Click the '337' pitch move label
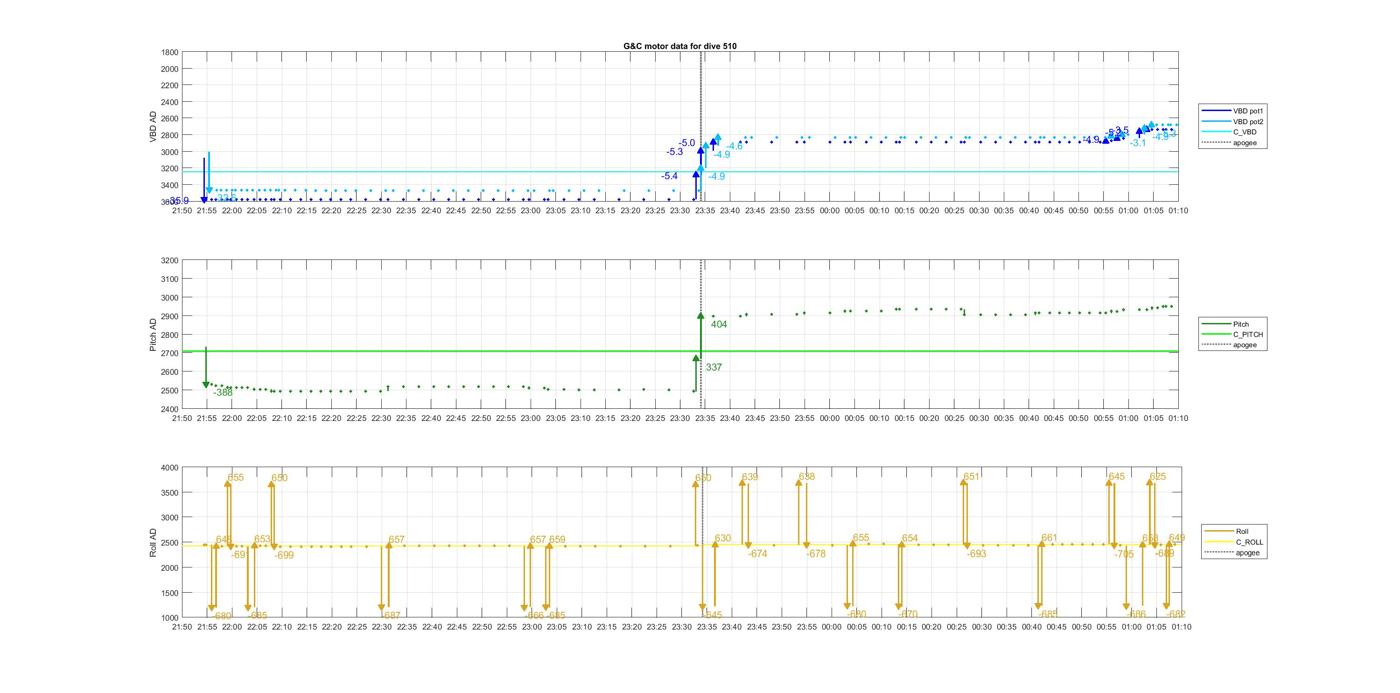 click(x=714, y=368)
